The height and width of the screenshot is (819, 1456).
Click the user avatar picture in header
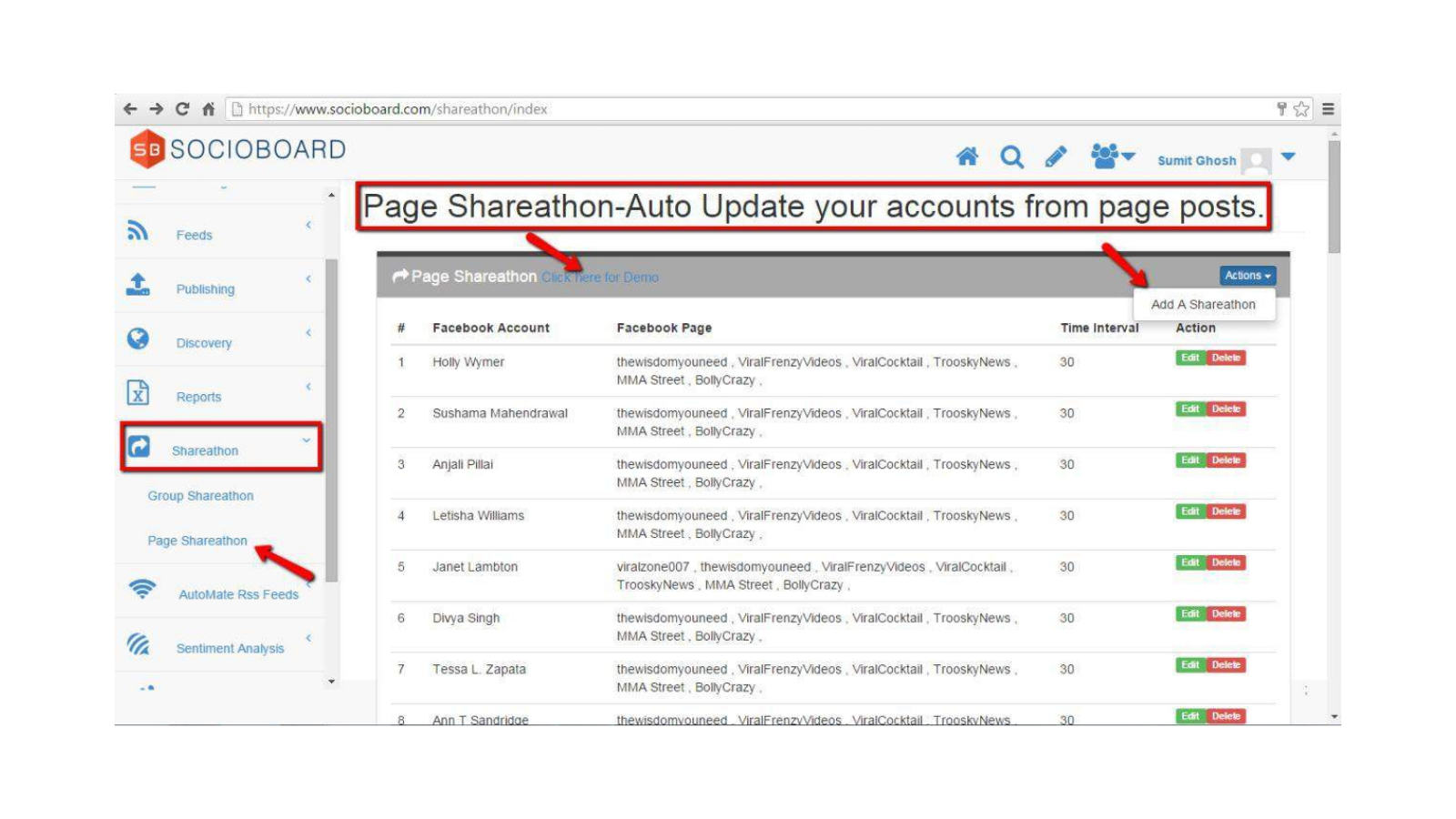coord(1256,160)
